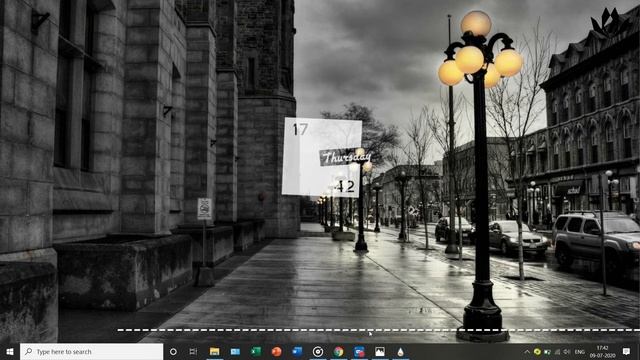
Task: Open the network status tray icon
Action: tap(557, 351)
